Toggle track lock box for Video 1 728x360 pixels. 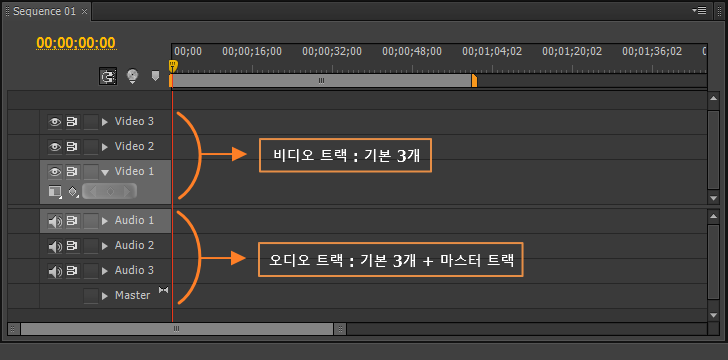click(x=91, y=172)
